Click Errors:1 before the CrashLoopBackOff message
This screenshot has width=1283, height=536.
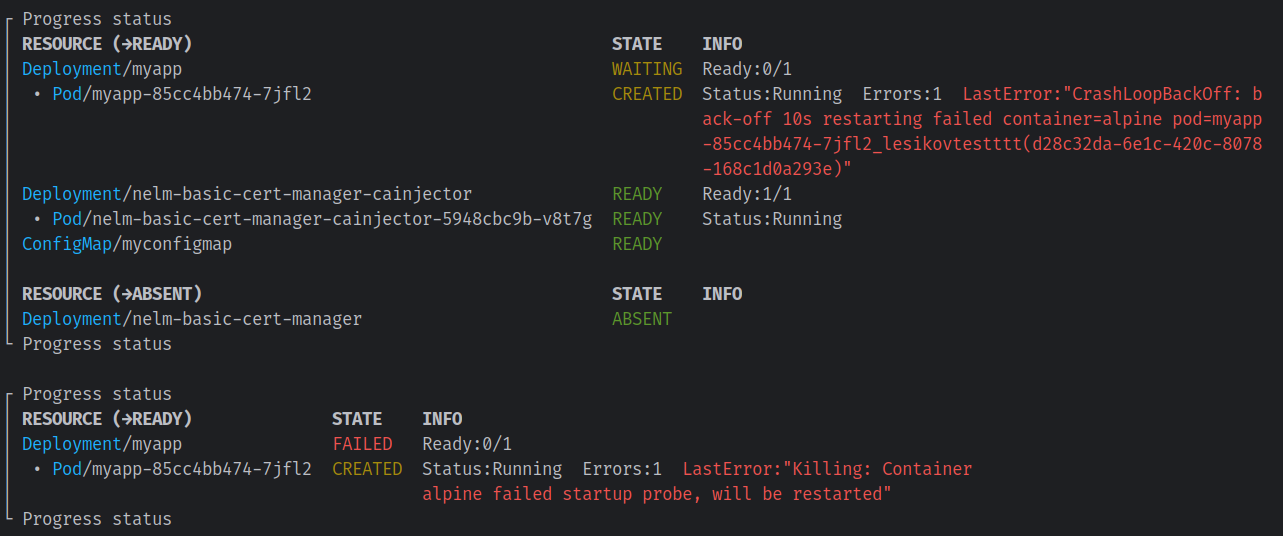pyautogui.click(x=902, y=94)
